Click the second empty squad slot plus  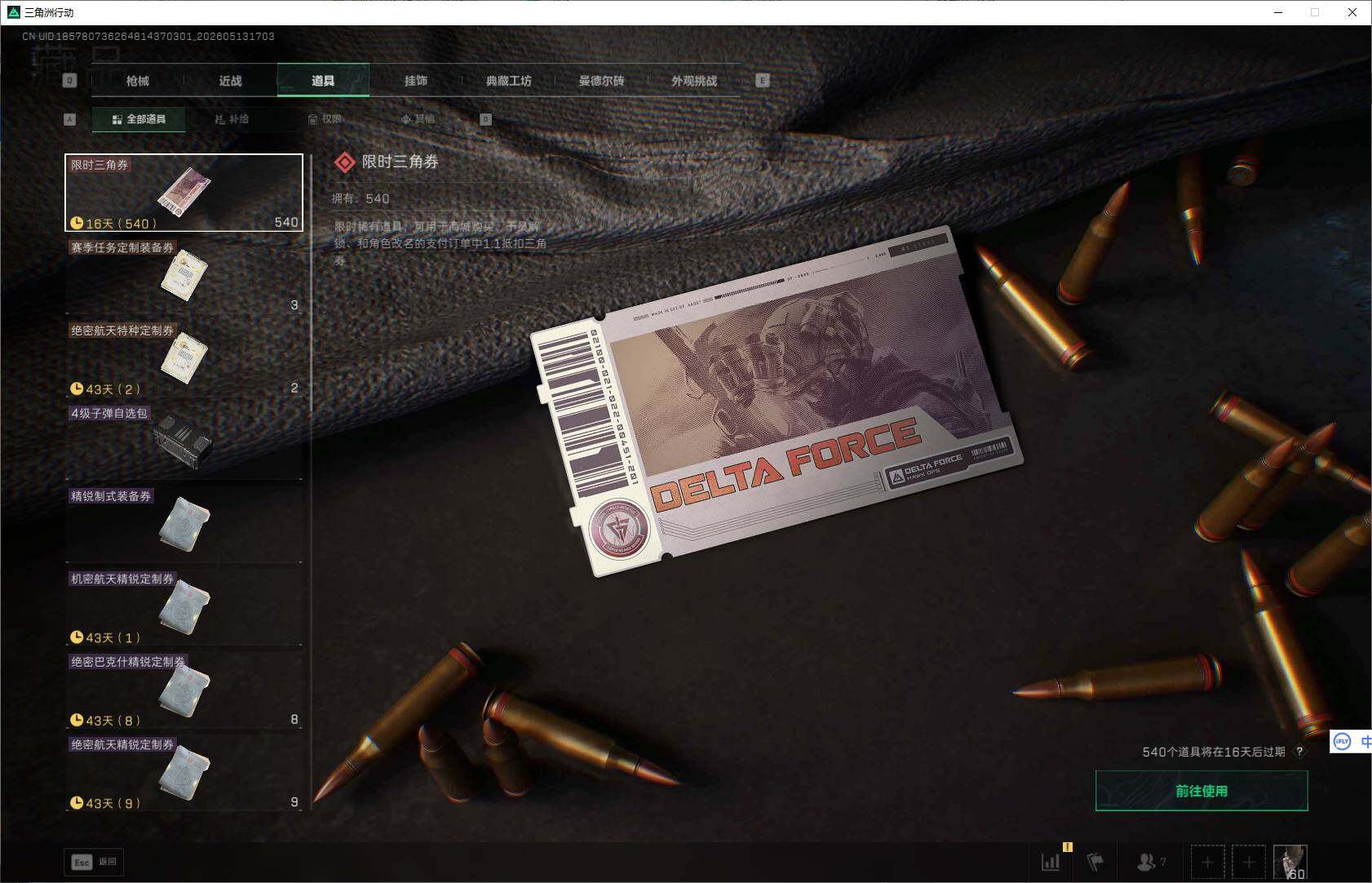pos(1249,862)
